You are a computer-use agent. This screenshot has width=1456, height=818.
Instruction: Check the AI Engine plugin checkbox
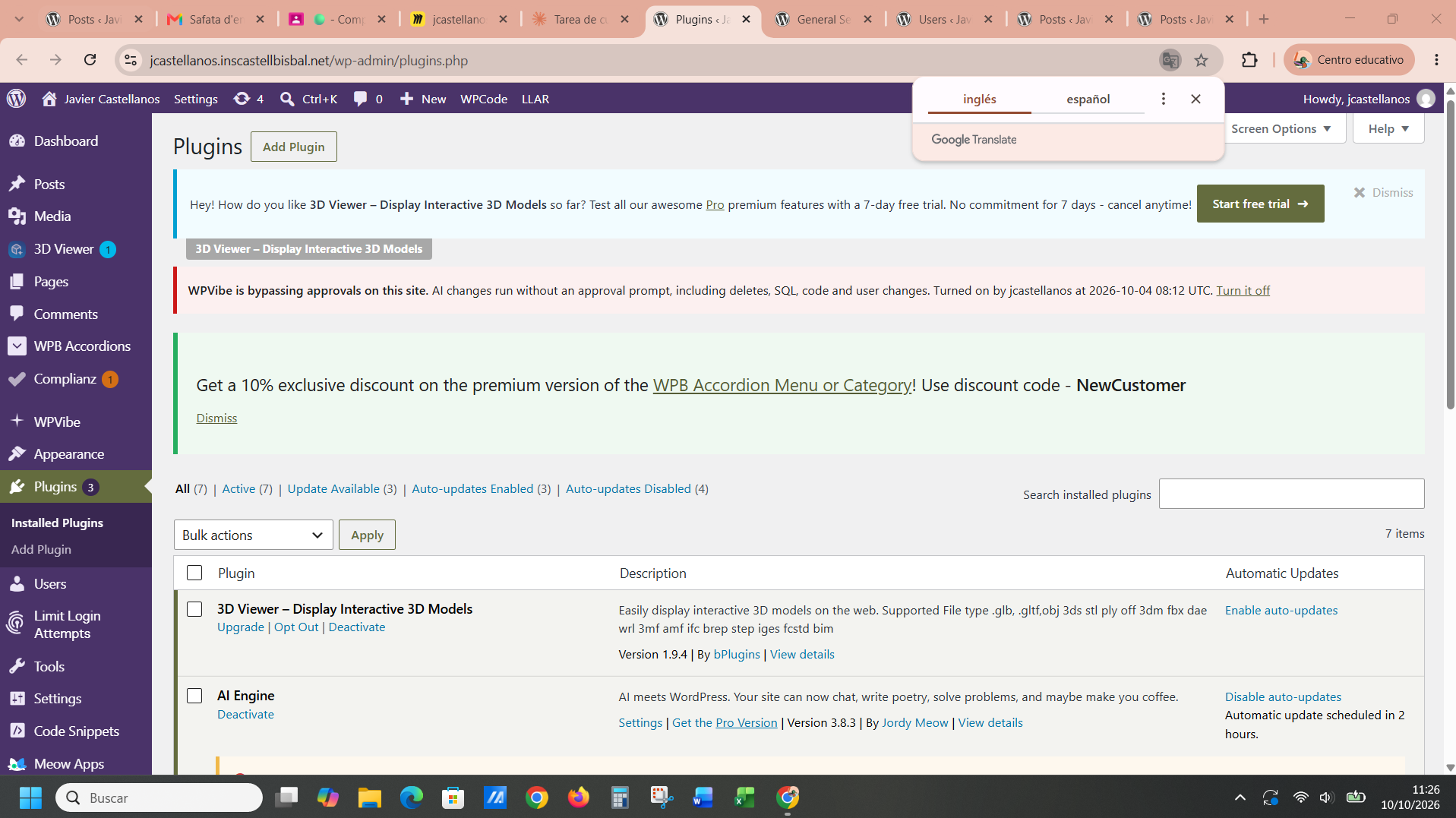[x=194, y=696]
